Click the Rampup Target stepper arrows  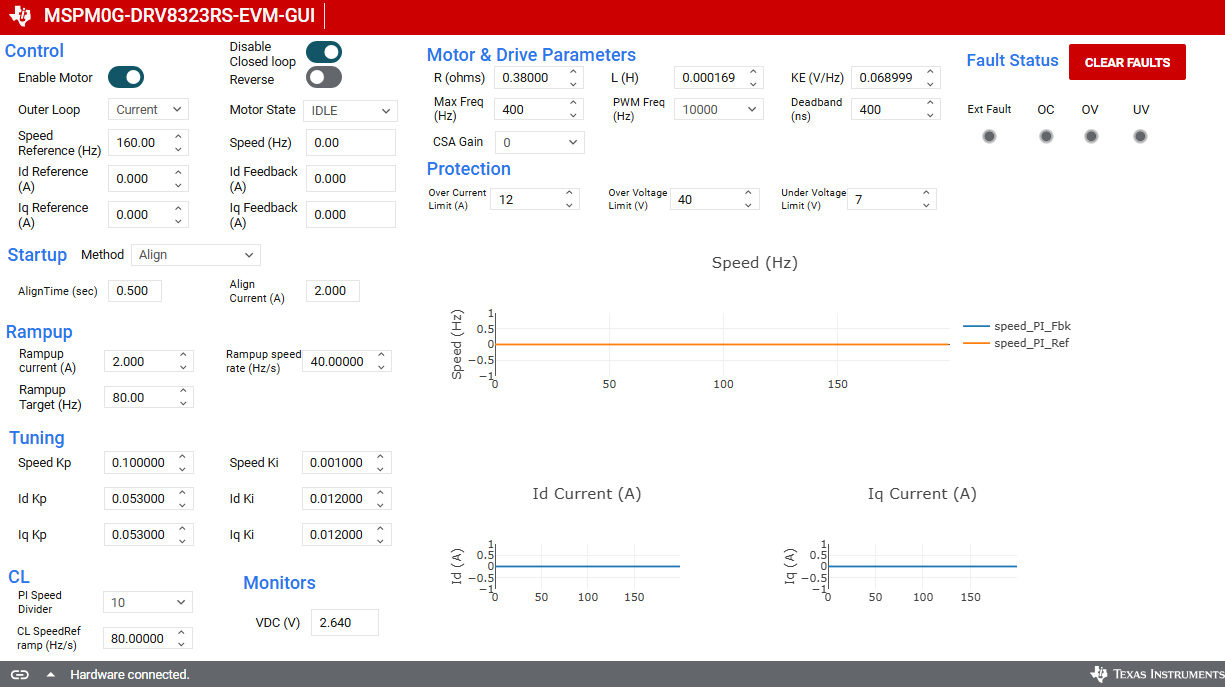tap(183, 397)
